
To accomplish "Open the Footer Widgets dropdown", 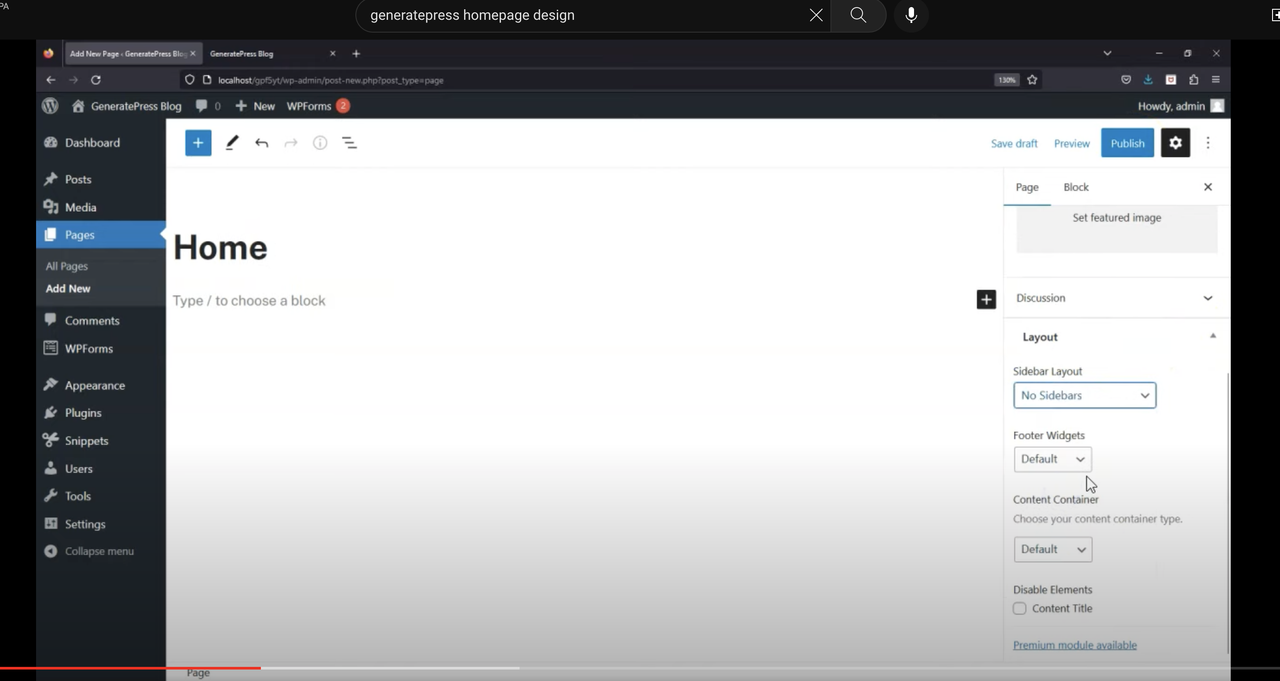I will [1053, 459].
